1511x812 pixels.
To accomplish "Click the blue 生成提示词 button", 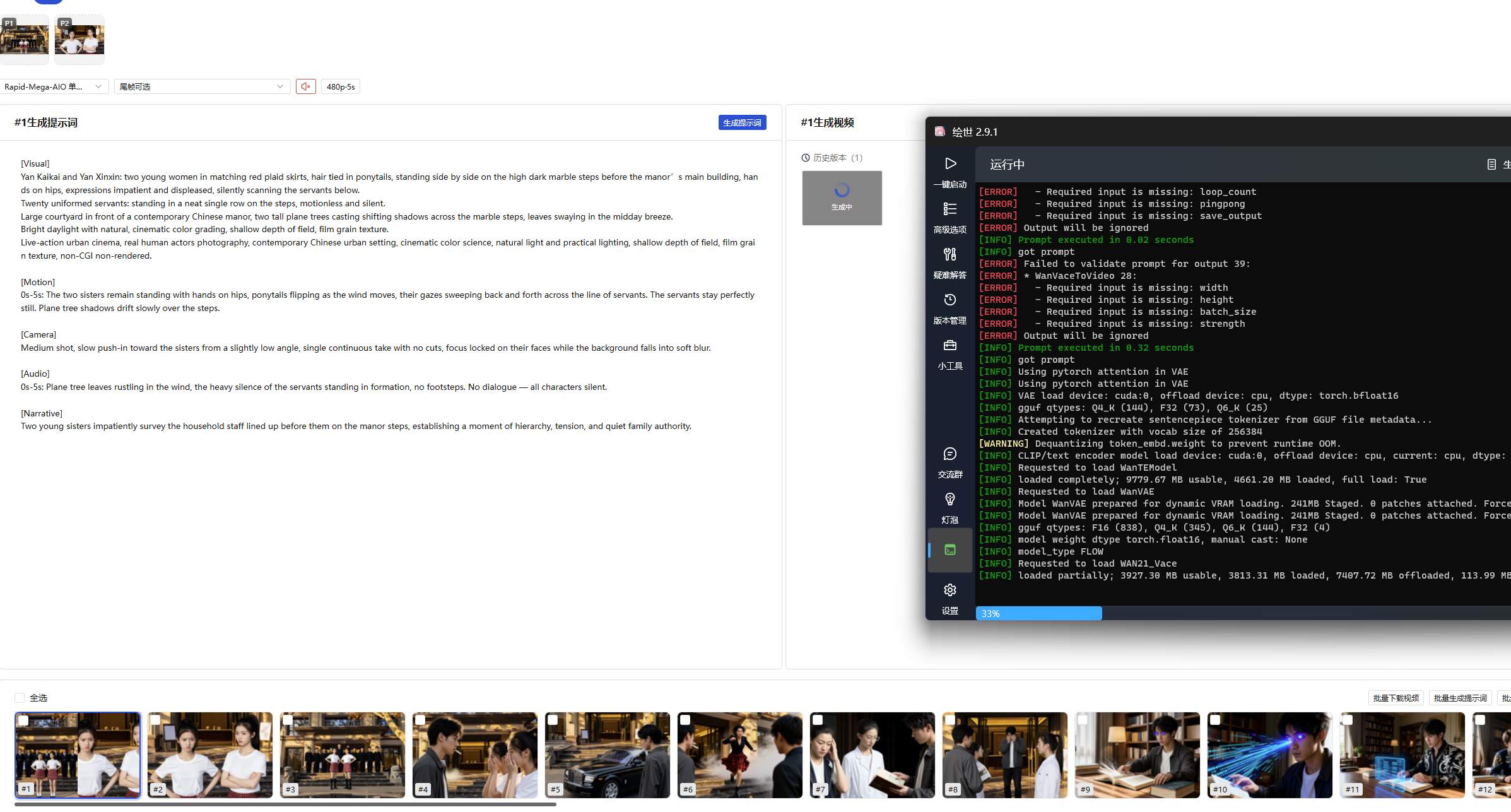I will click(x=742, y=122).
